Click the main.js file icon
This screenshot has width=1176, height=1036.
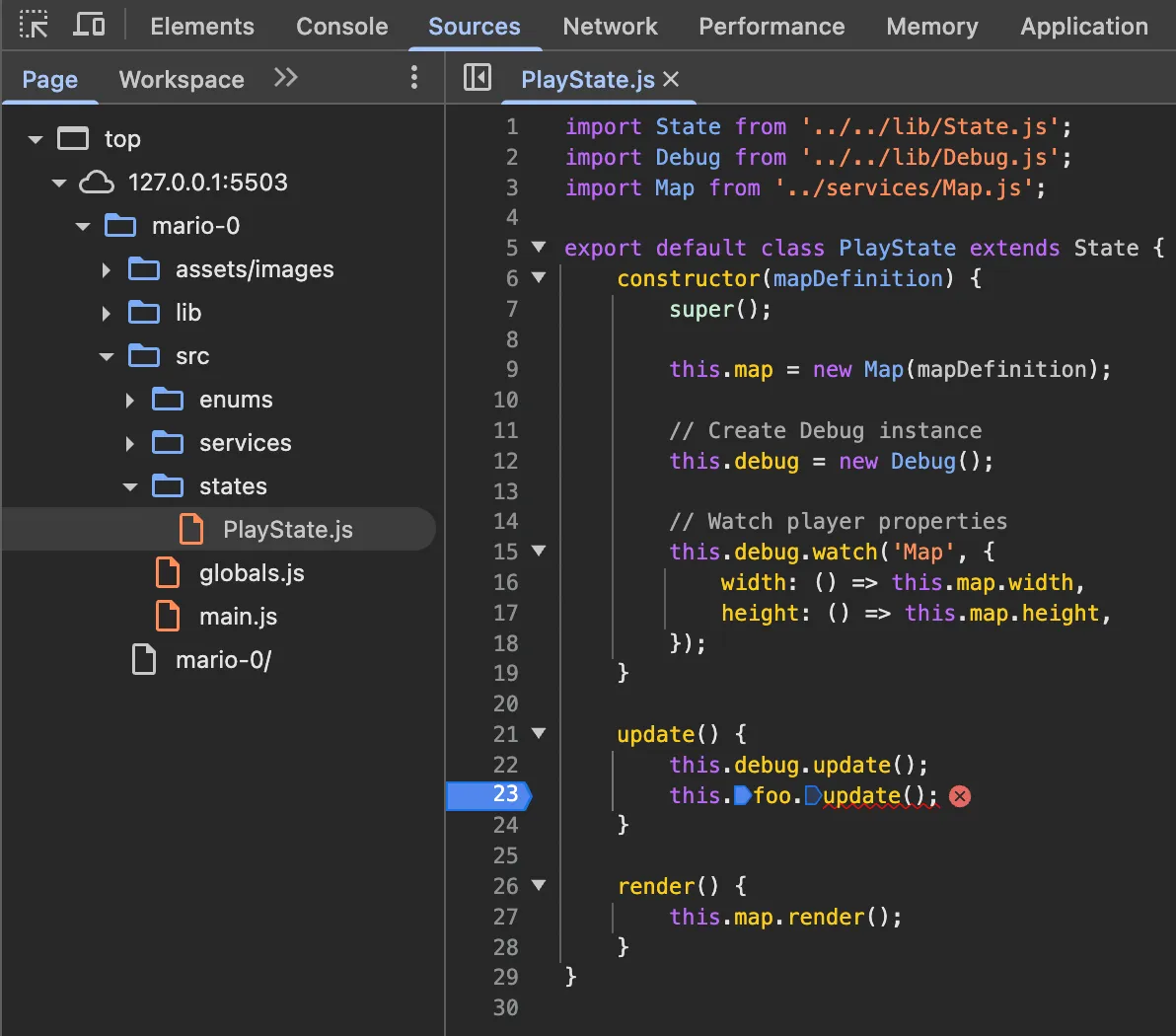click(169, 617)
